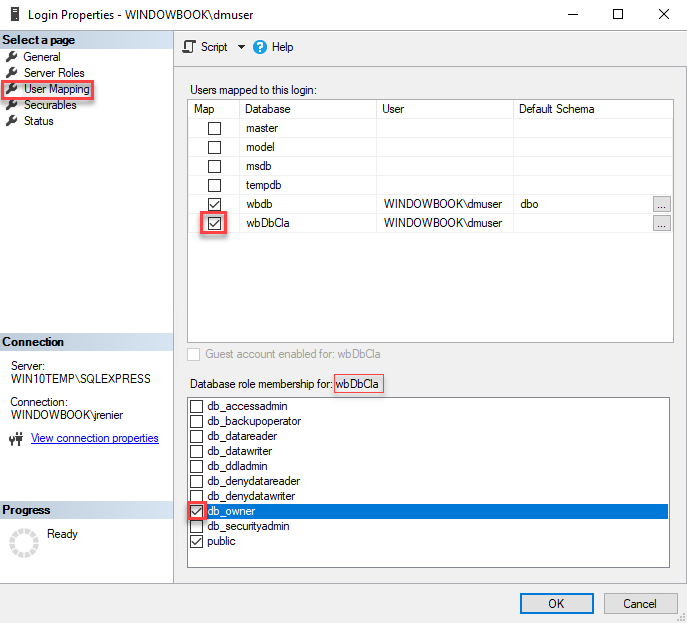
Task: Click the Server Roles wrench icon
Action: (x=12, y=72)
